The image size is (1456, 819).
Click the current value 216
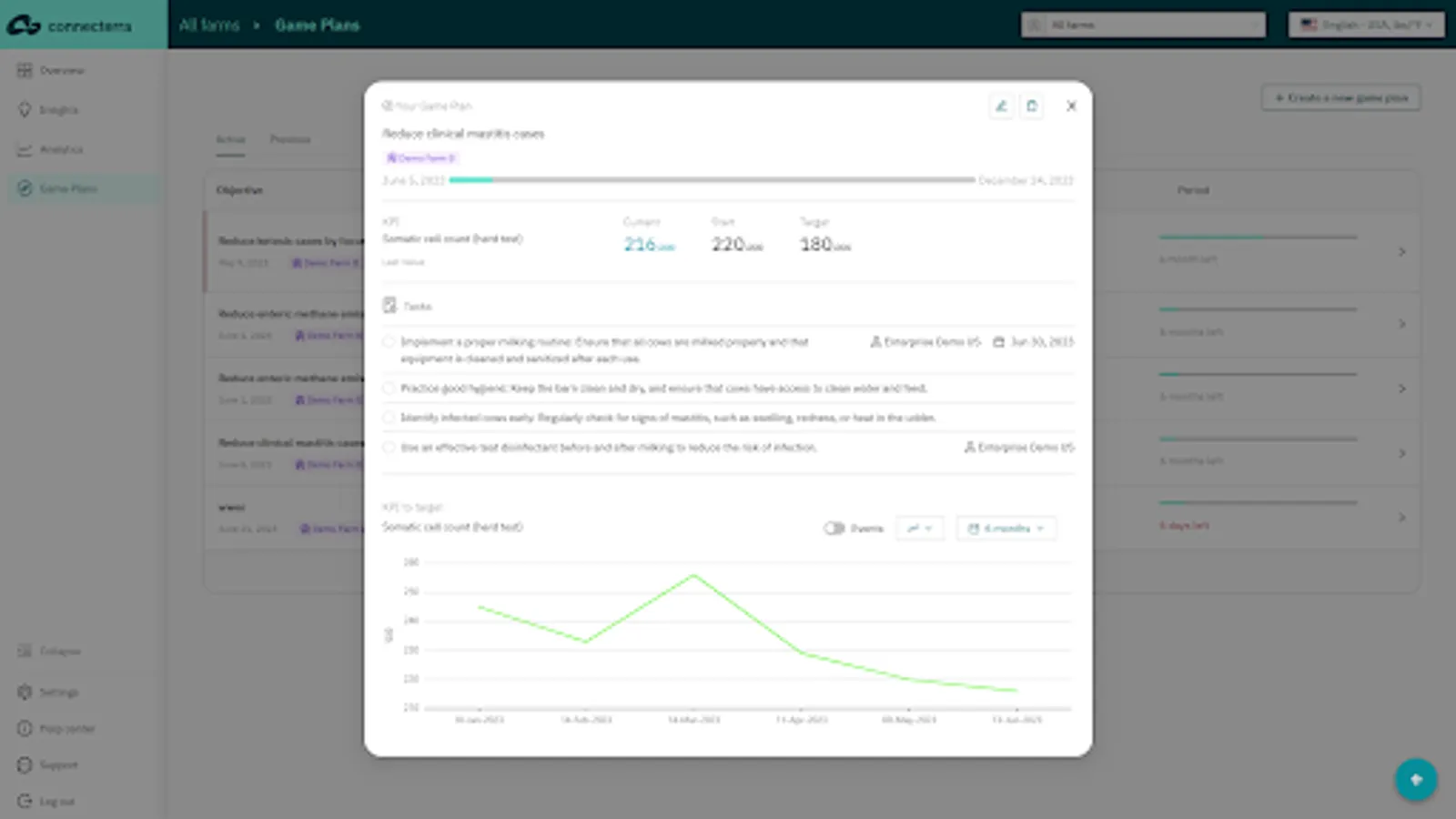640,244
